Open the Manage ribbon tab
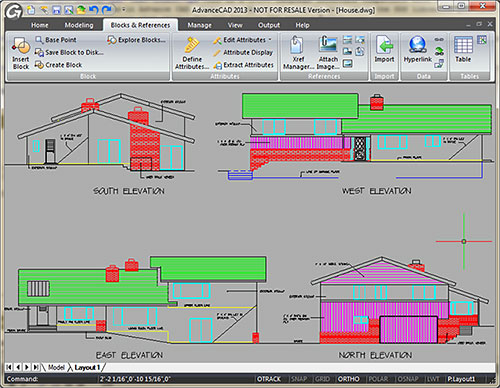This screenshot has height=388, width=500. point(199,25)
